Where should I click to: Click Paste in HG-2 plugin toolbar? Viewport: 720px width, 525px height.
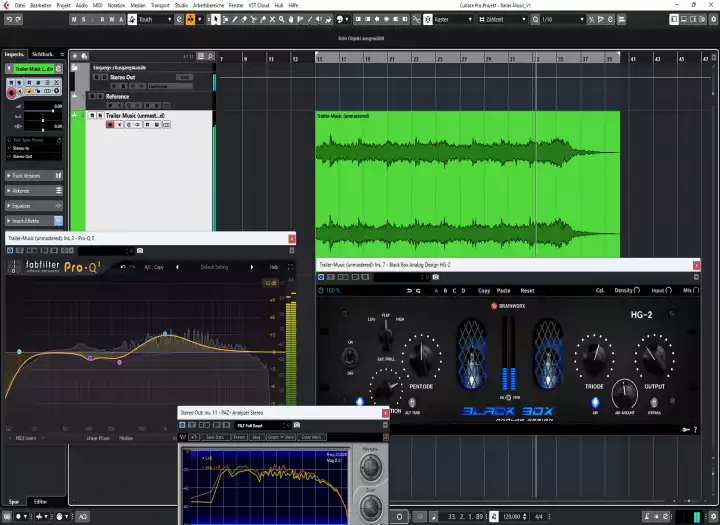pos(503,290)
